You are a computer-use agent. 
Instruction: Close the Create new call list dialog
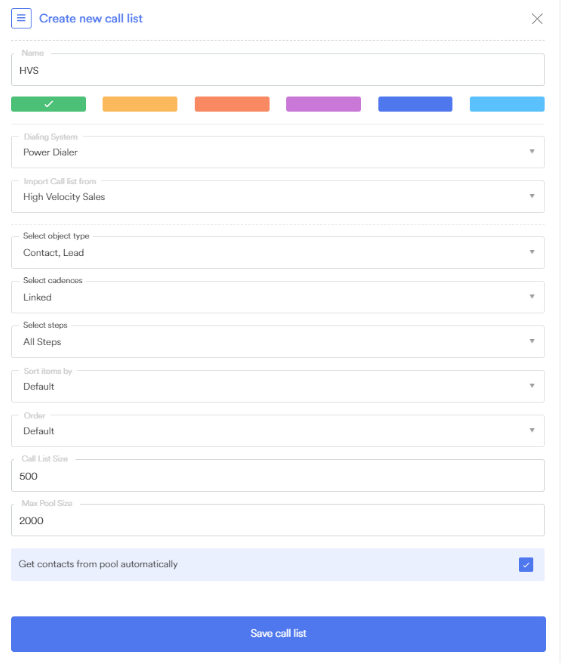537,19
